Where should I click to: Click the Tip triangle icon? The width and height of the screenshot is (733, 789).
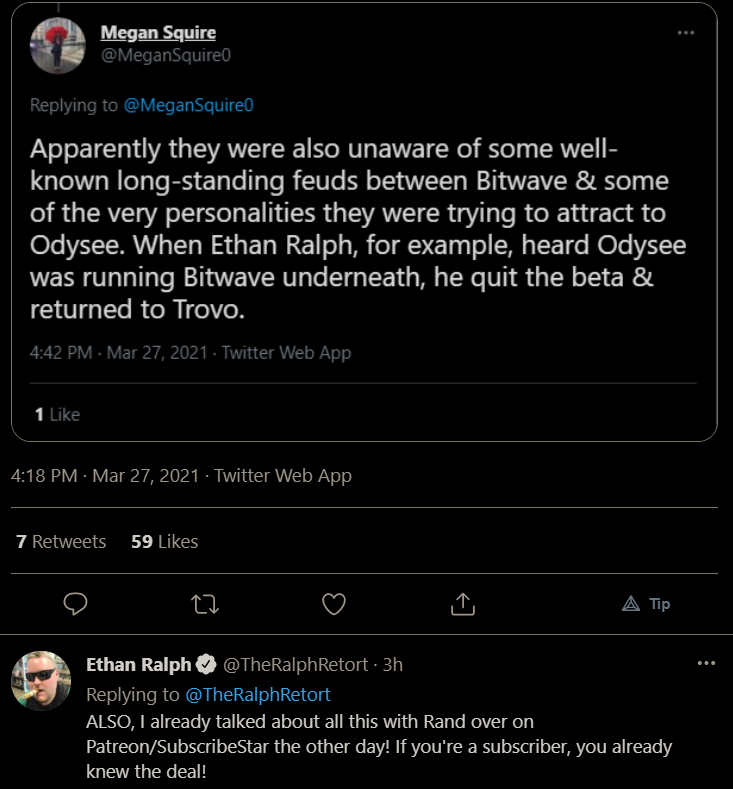click(x=631, y=604)
